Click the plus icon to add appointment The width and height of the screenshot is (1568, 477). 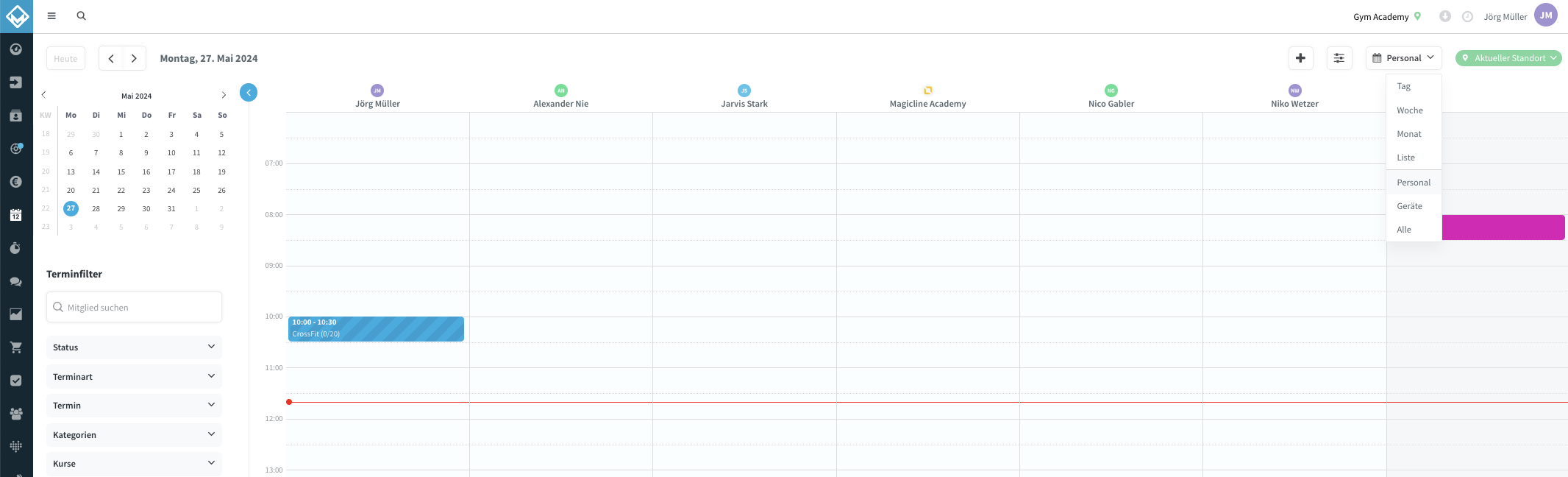1300,58
